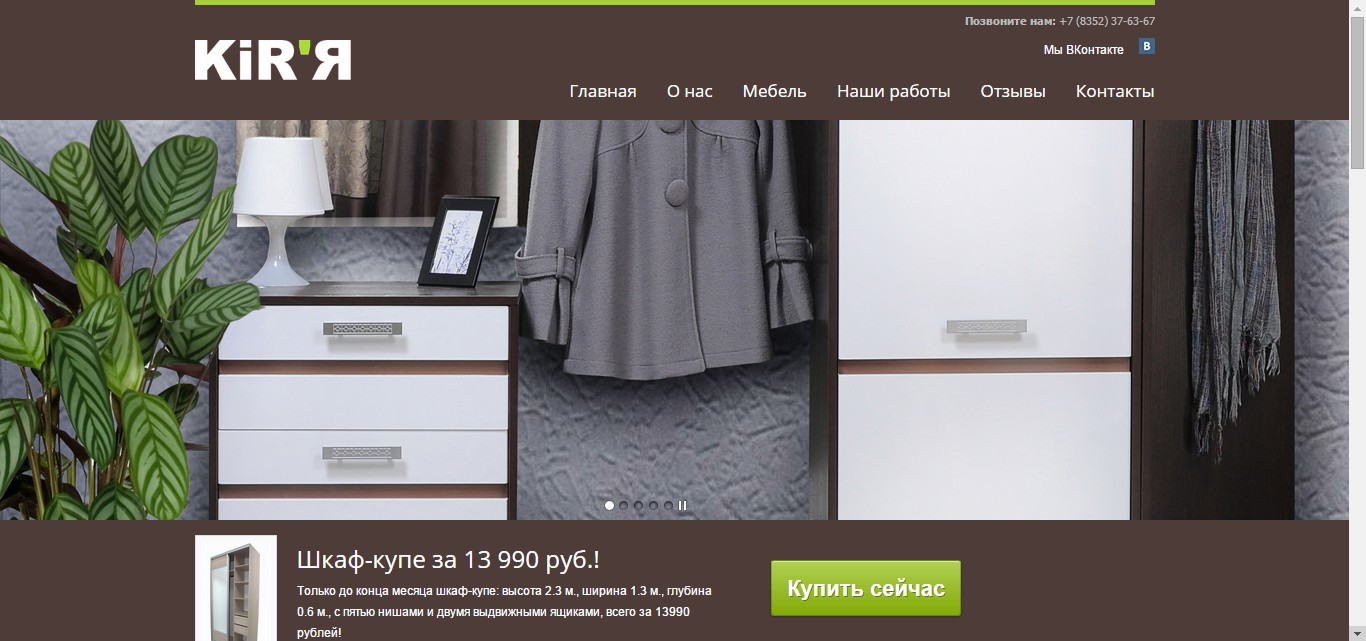Open the VKontakte icon link
Viewport: 1366px width, 641px height.
tap(1147, 46)
